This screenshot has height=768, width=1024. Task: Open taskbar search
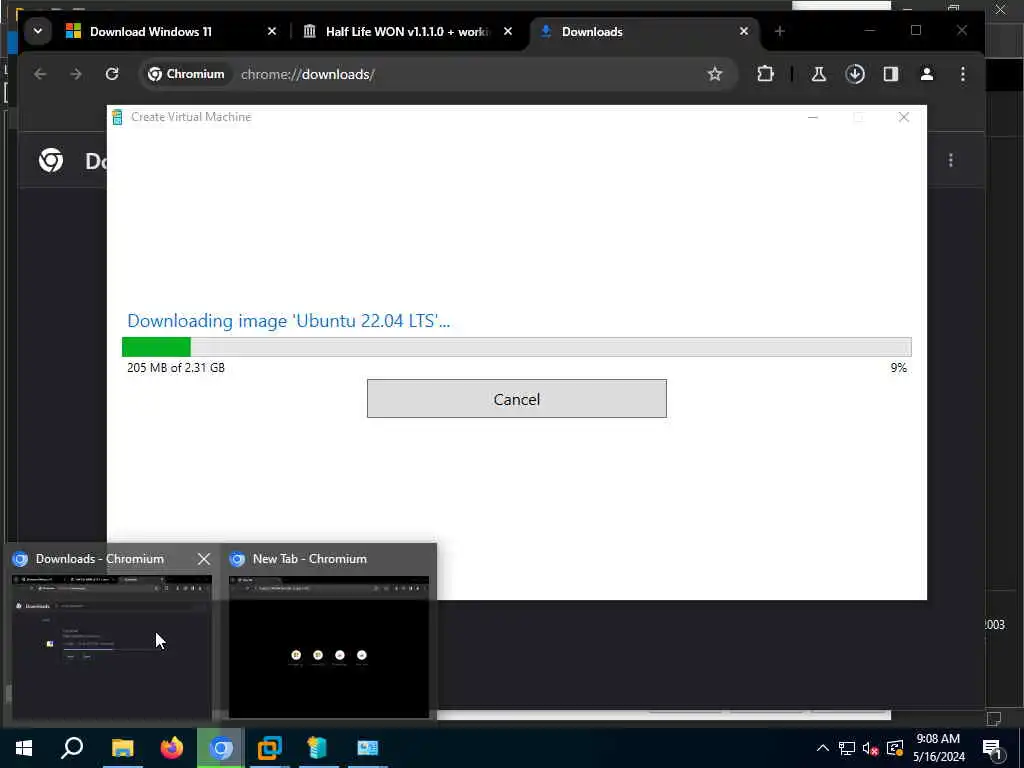[72, 748]
